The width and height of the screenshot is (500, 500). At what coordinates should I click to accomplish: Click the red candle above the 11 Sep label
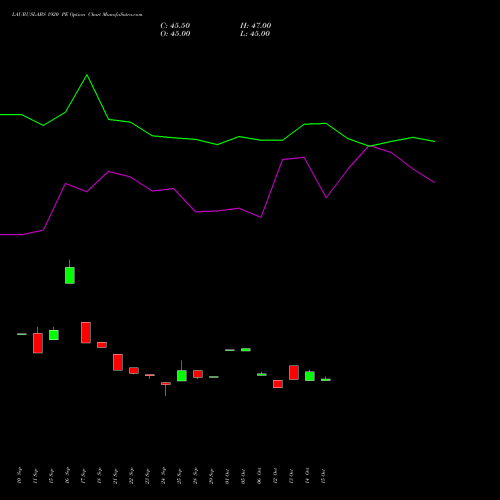[38, 343]
